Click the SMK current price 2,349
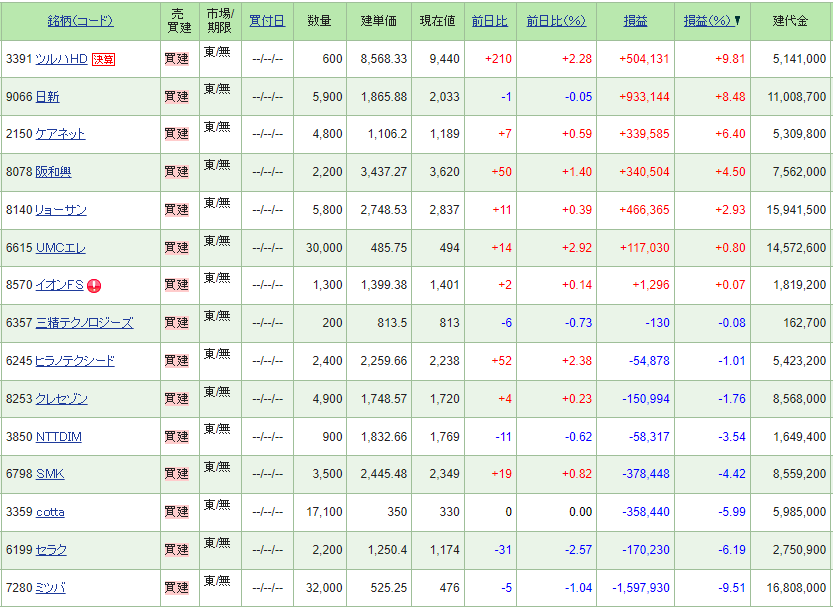Image resolution: width=833 pixels, height=614 pixels. 444,473
